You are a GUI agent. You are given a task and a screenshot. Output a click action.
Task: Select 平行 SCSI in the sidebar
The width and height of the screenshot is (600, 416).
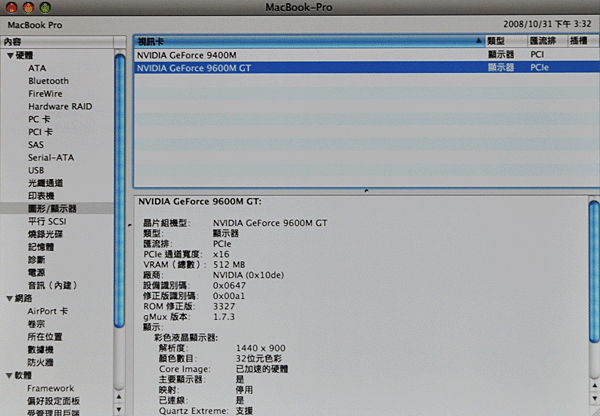(47, 222)
